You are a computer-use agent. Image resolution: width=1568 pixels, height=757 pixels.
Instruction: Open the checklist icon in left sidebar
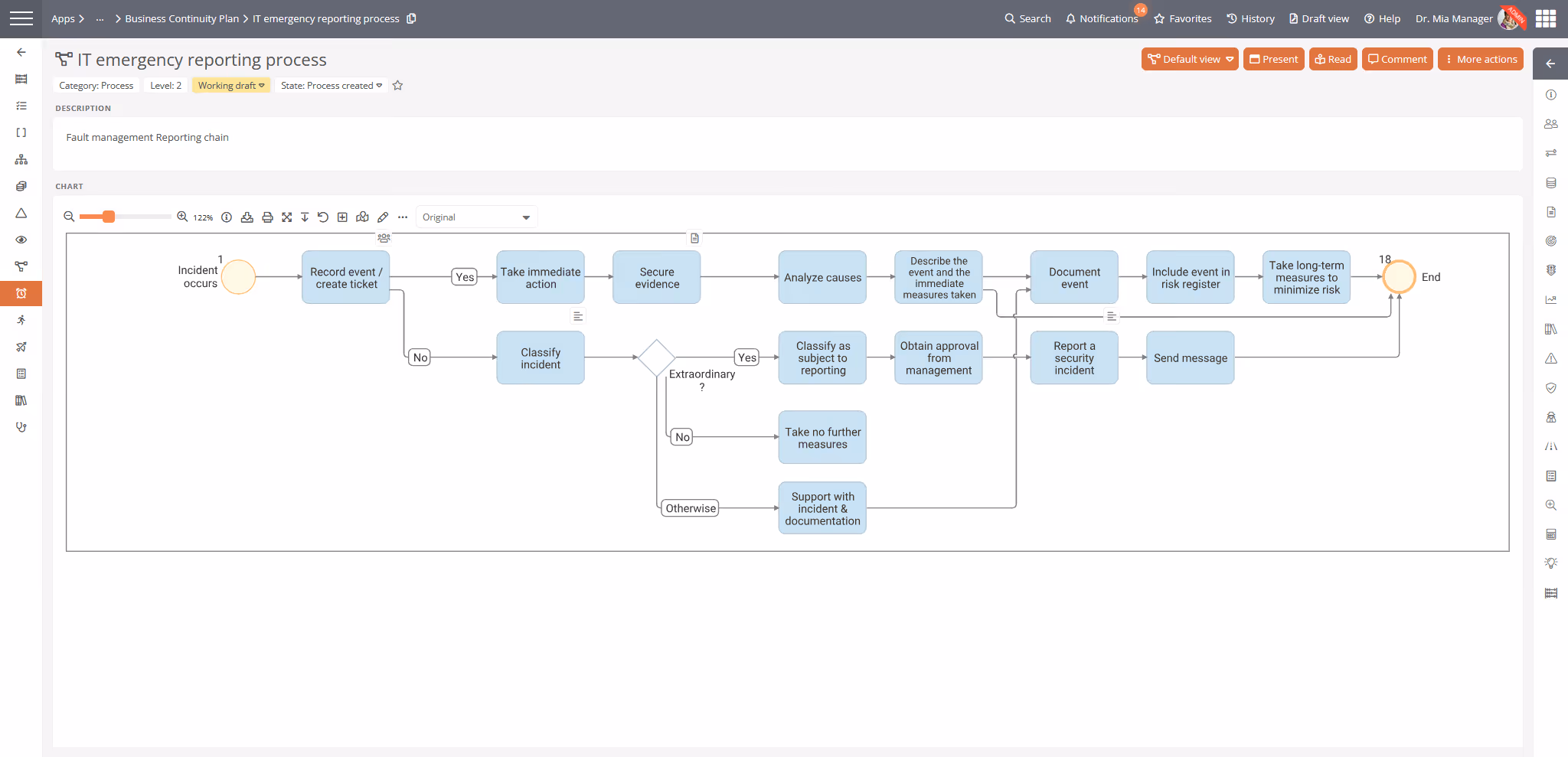click(21, 106)
